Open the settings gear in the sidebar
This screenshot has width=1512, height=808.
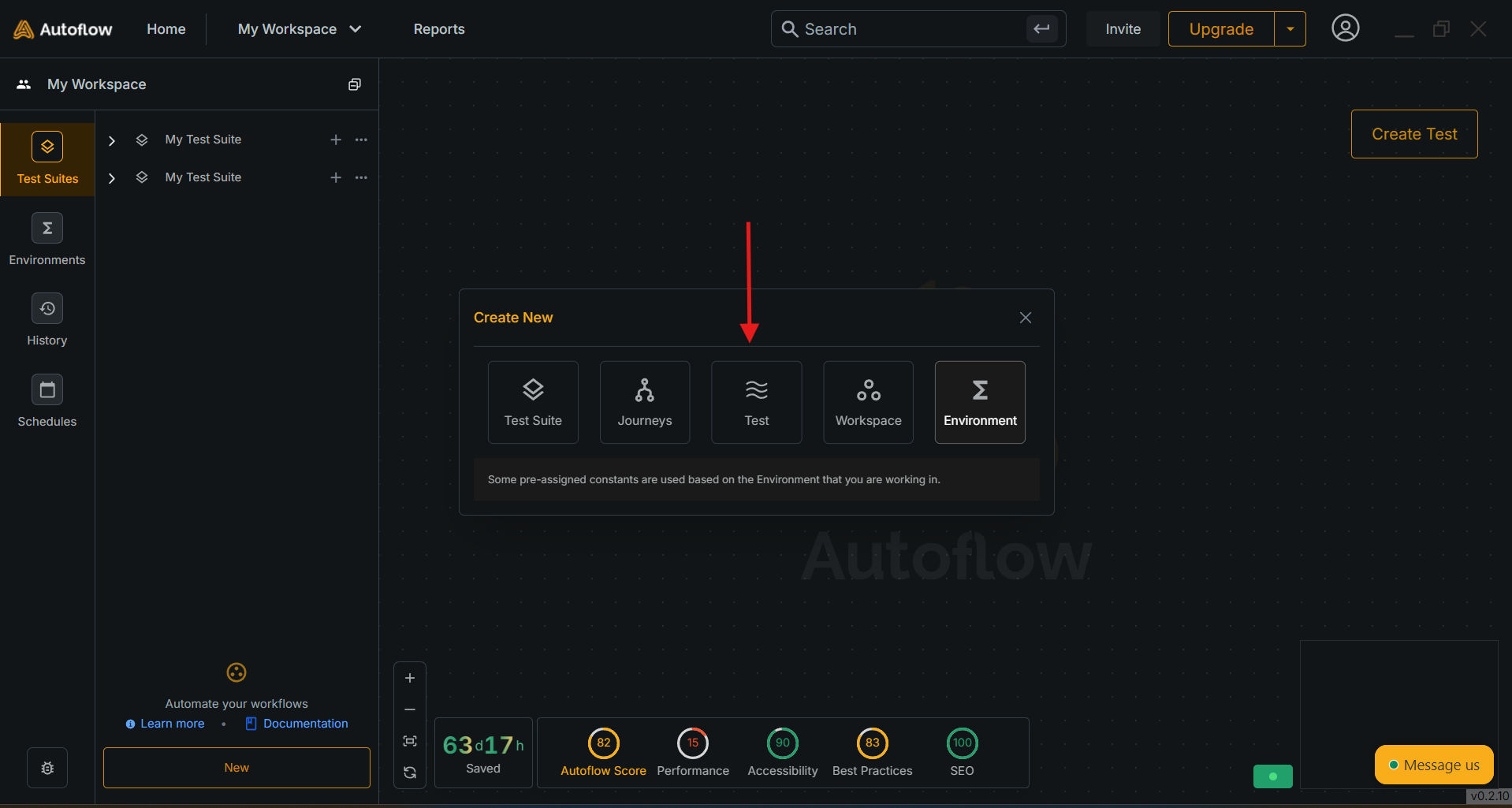(47, 768)
